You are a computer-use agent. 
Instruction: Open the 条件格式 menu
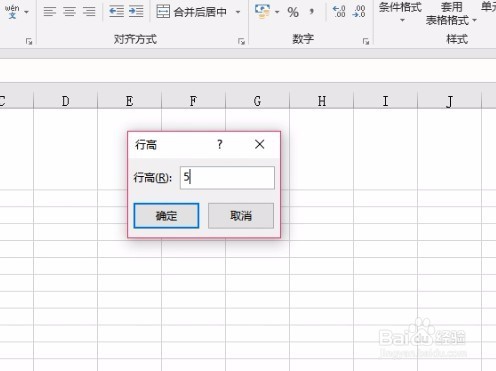tap(401, 13)
